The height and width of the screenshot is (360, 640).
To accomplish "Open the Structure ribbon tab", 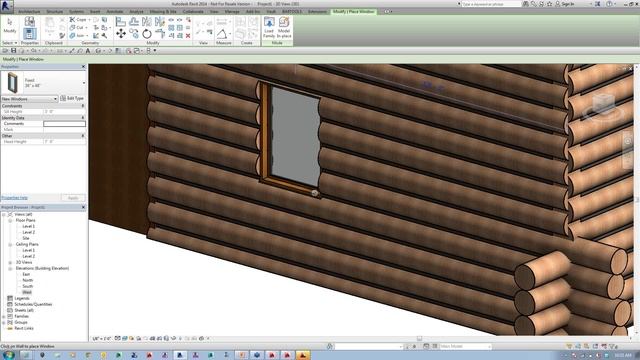I will pyautogui.click(x=55, y=12).
